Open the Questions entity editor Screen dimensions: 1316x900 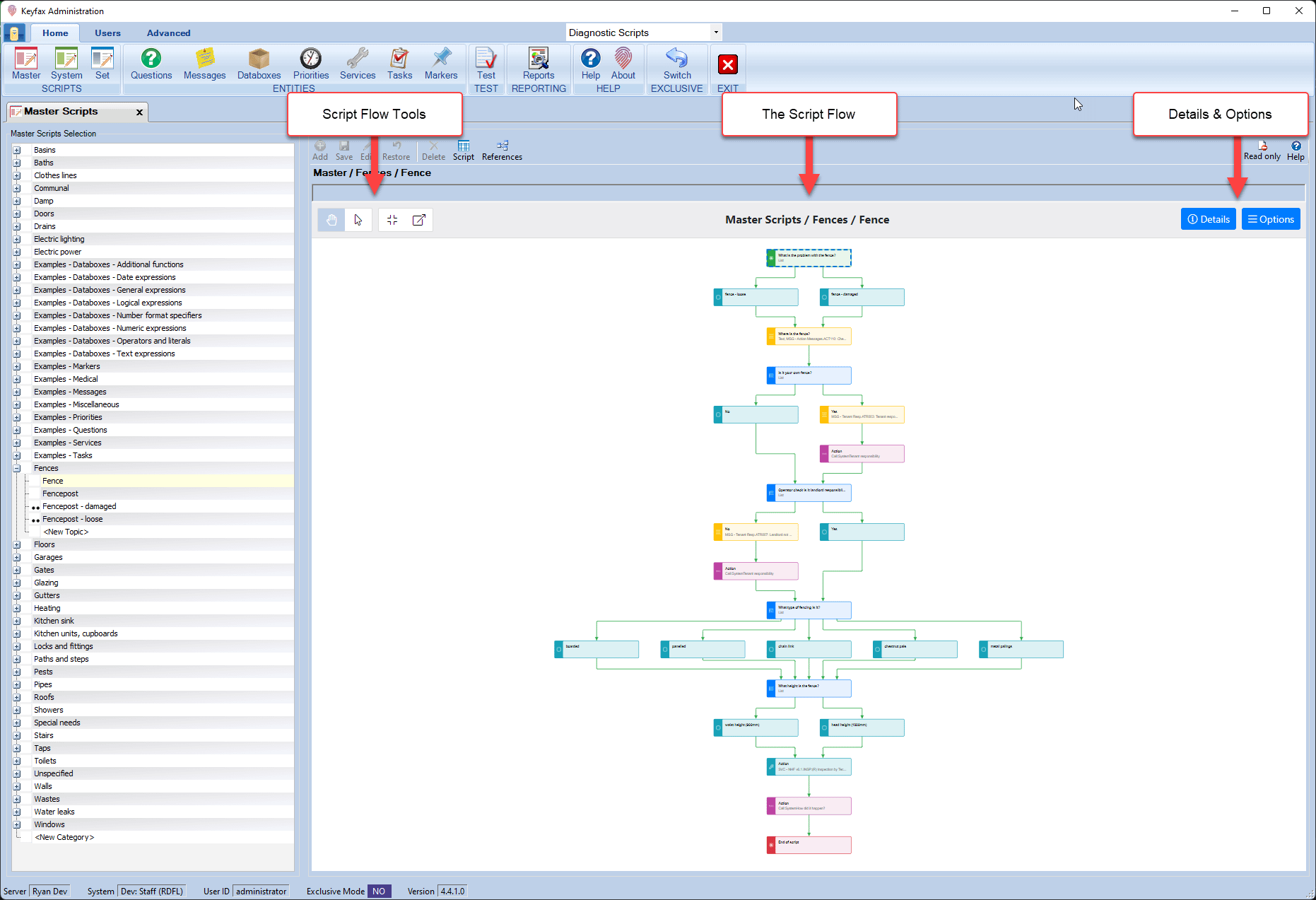151,64
